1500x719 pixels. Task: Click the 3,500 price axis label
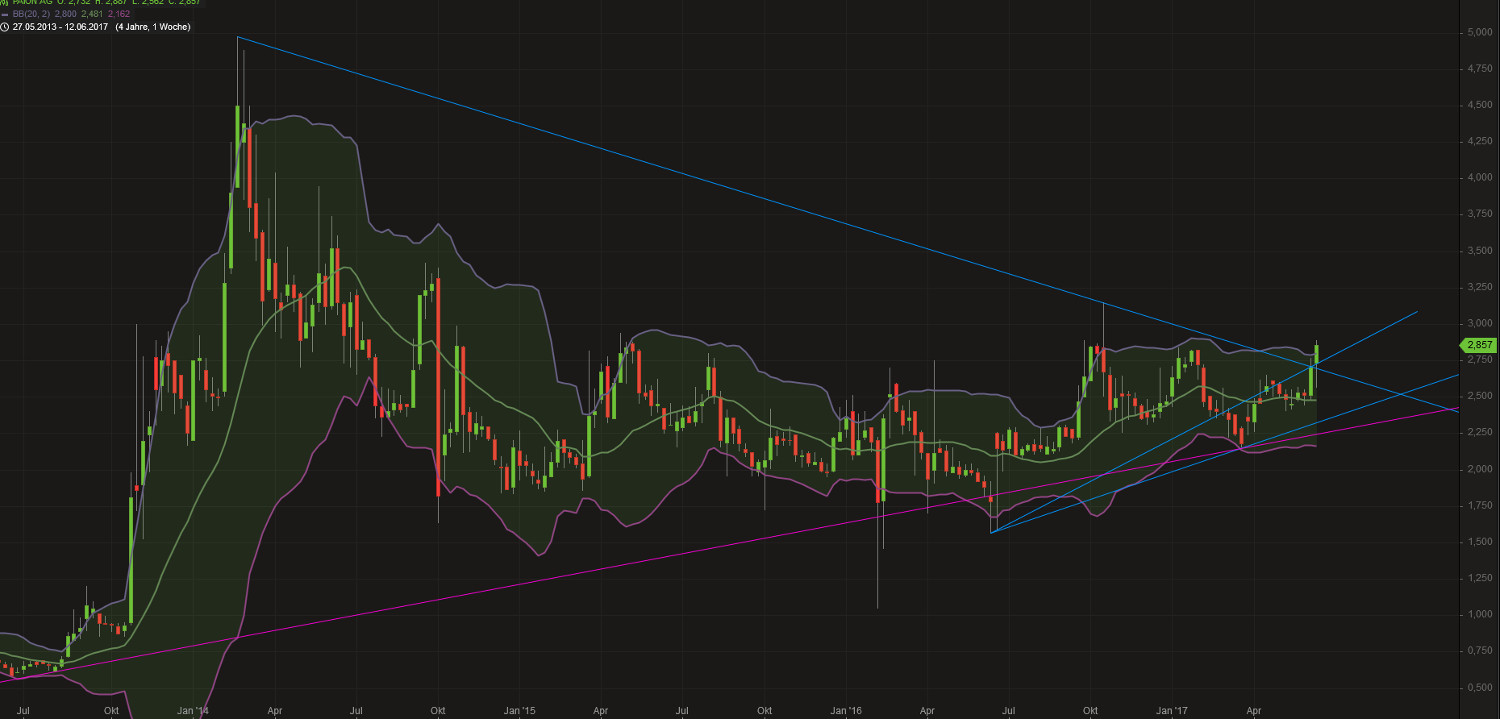(1481, 251)
